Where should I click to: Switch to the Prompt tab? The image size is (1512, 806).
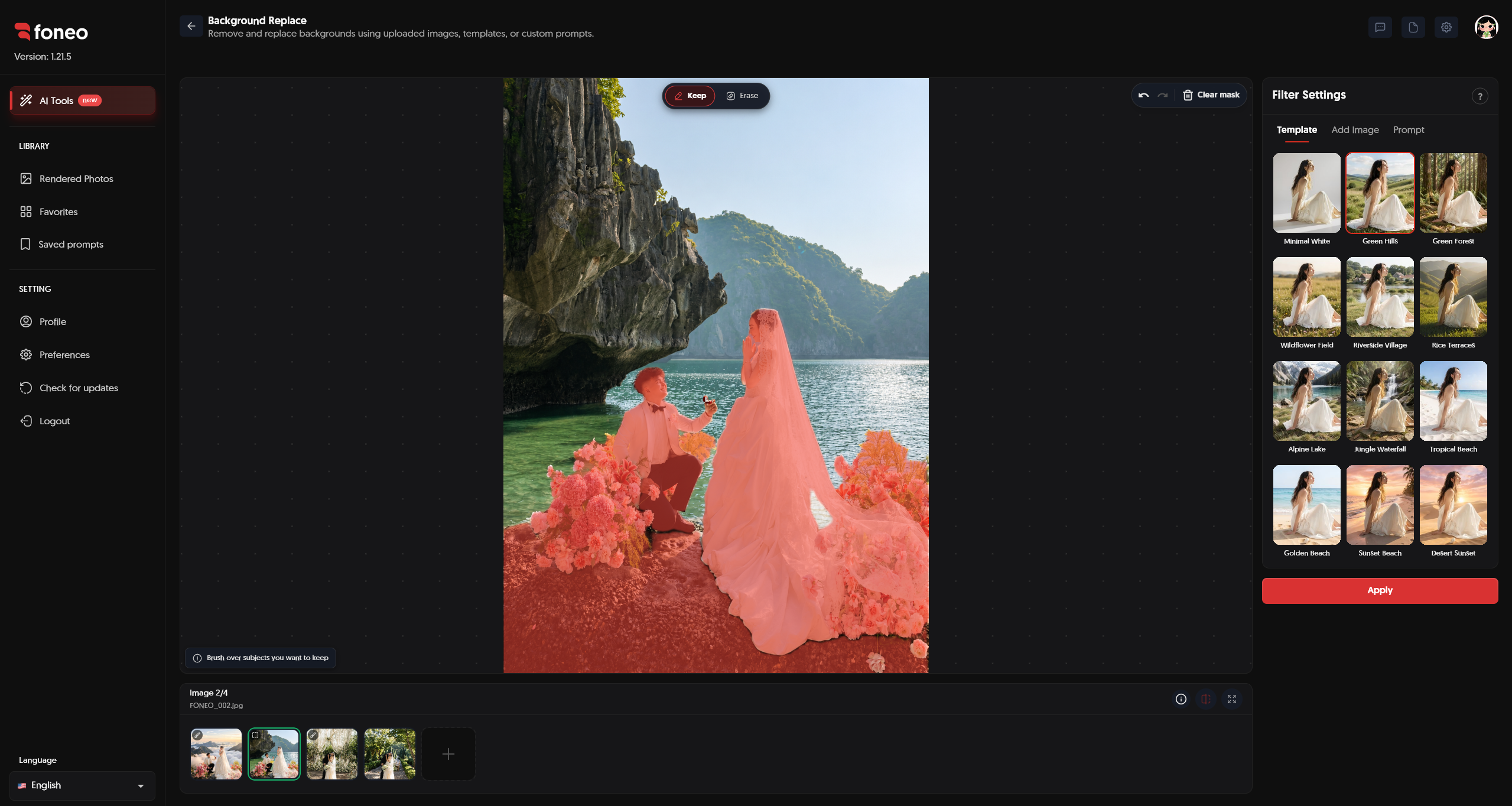[1409, 130]
